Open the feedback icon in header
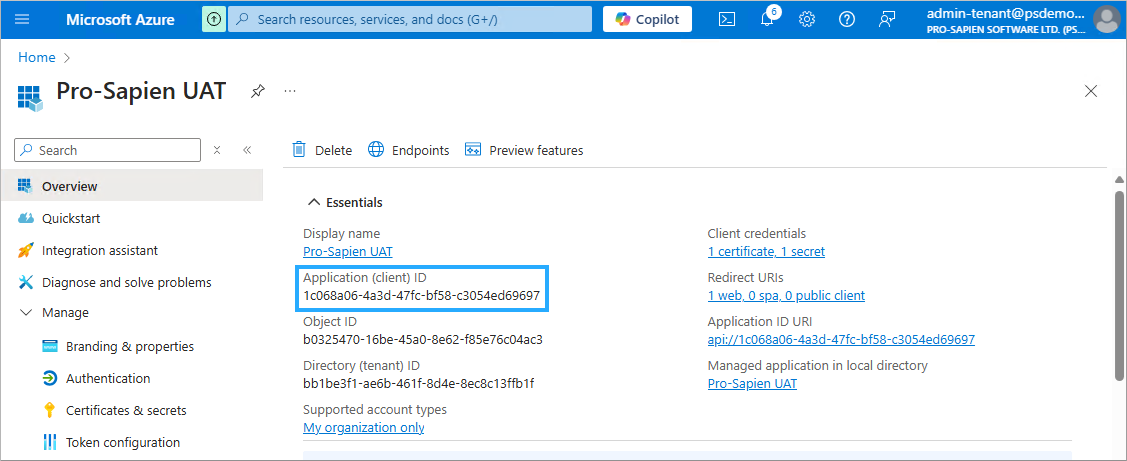 pyautogui.click(x=886, y=19)
